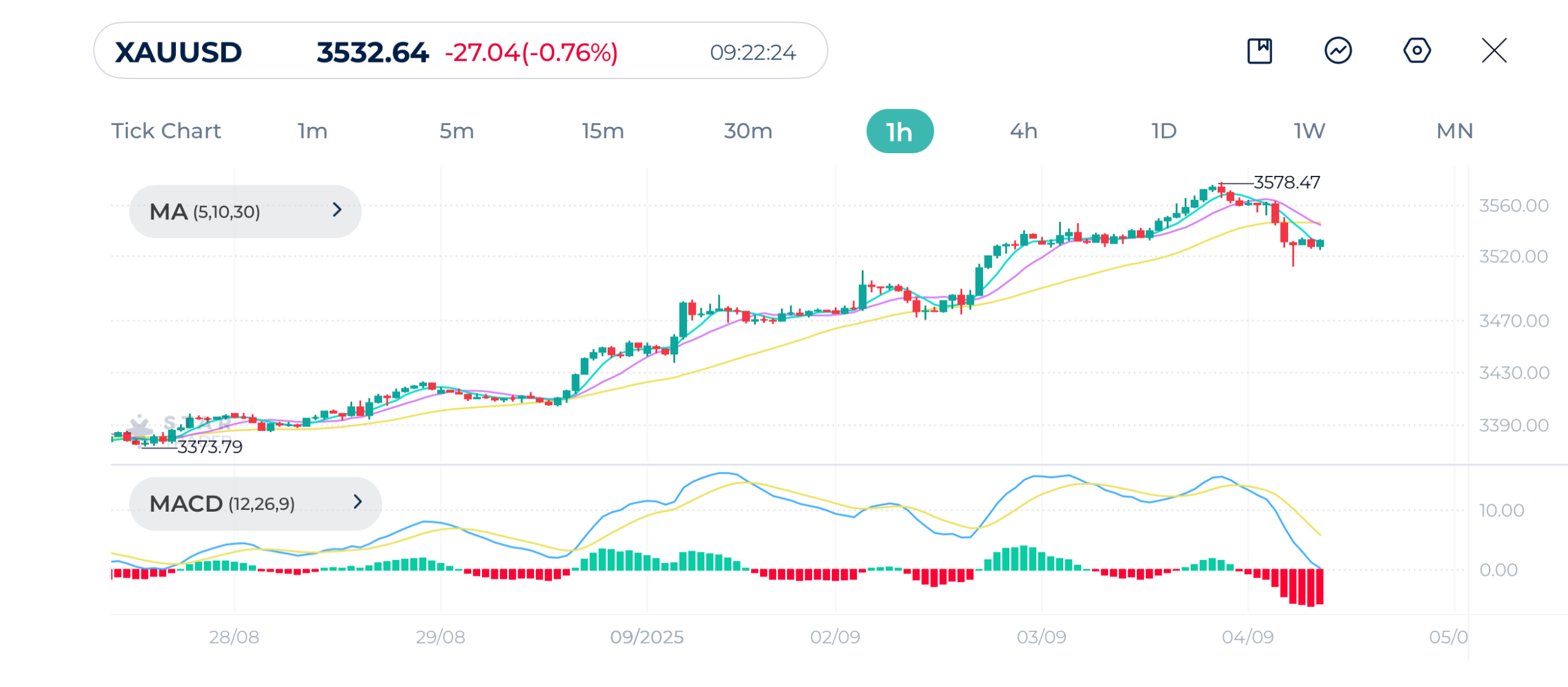Click the 3373.79 low price label
This screenshot has width=1568, height=687.
[x=209, y=447]
